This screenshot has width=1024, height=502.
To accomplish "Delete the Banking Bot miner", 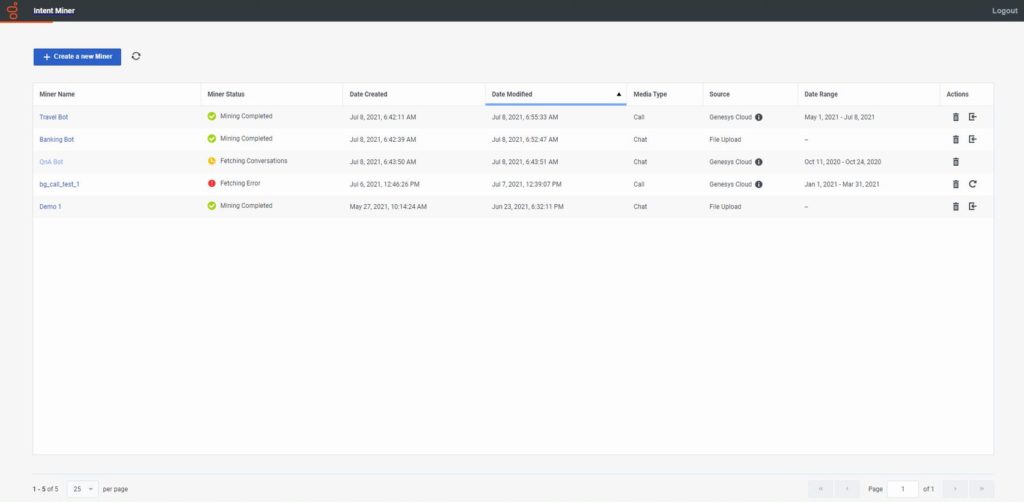I will click(955, 139).
